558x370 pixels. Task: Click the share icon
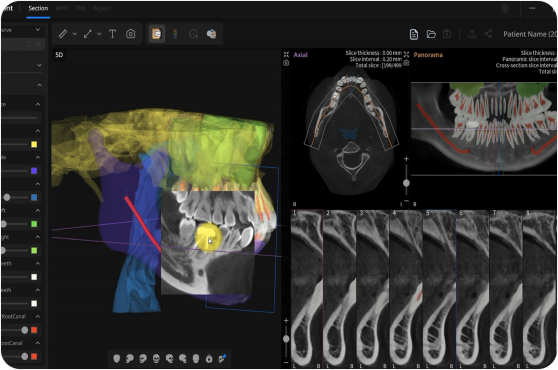(x=489, y=34)
